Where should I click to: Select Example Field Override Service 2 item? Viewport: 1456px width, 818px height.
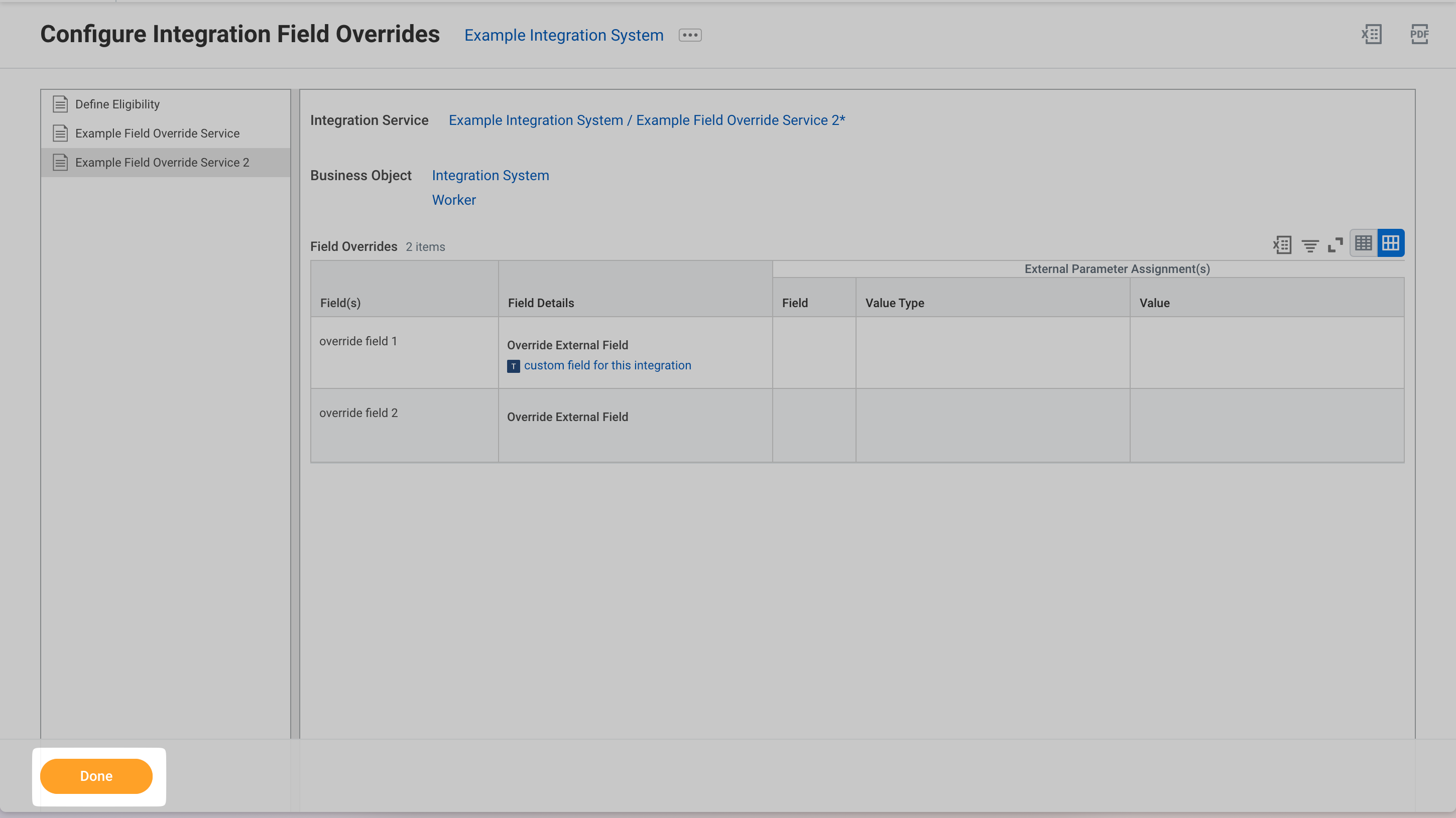[x=162, y=163]
